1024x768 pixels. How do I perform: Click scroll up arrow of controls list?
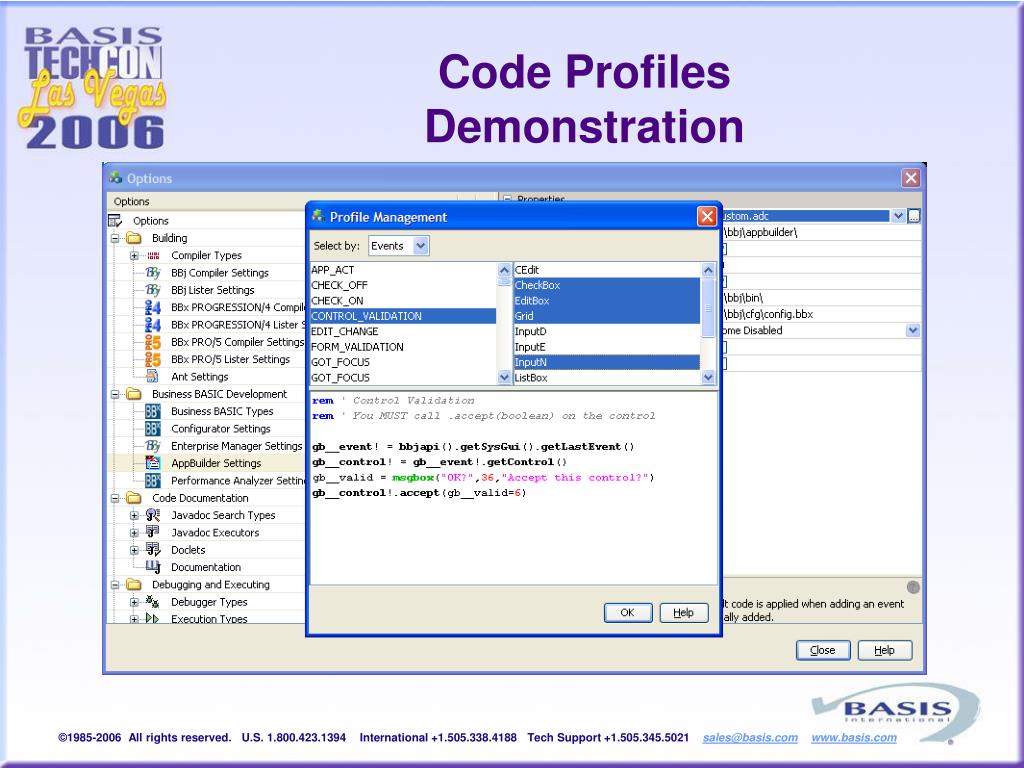click(709, 269)
